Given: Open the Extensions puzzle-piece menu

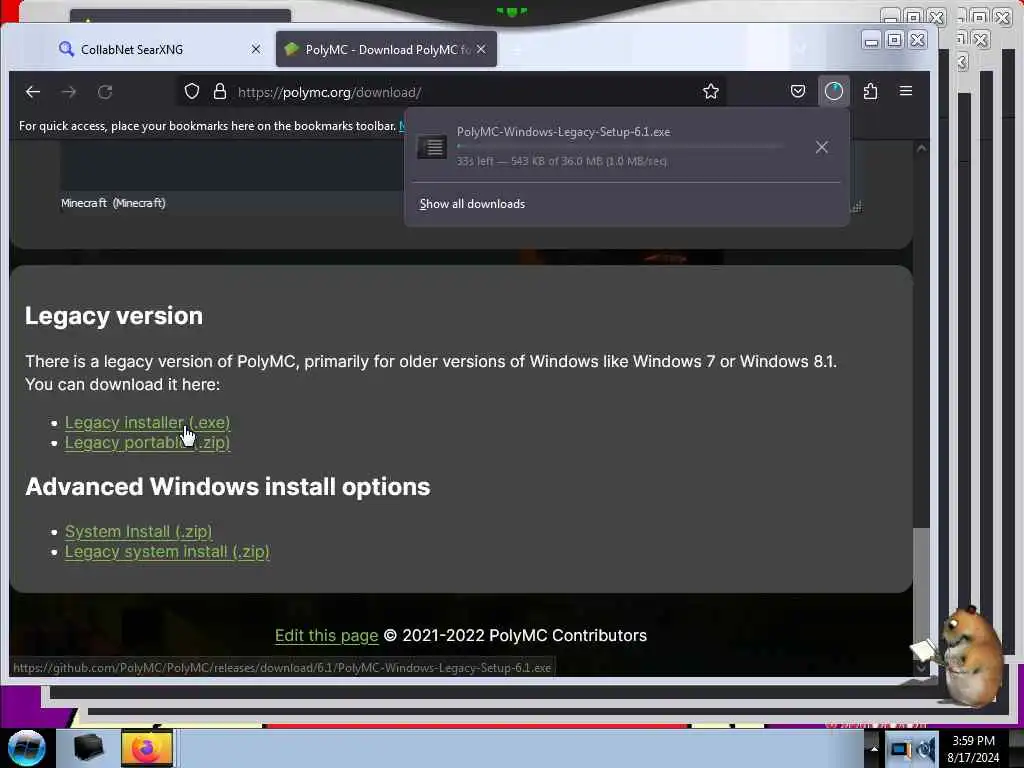Looking at the screenshot, I should point(870,91).
